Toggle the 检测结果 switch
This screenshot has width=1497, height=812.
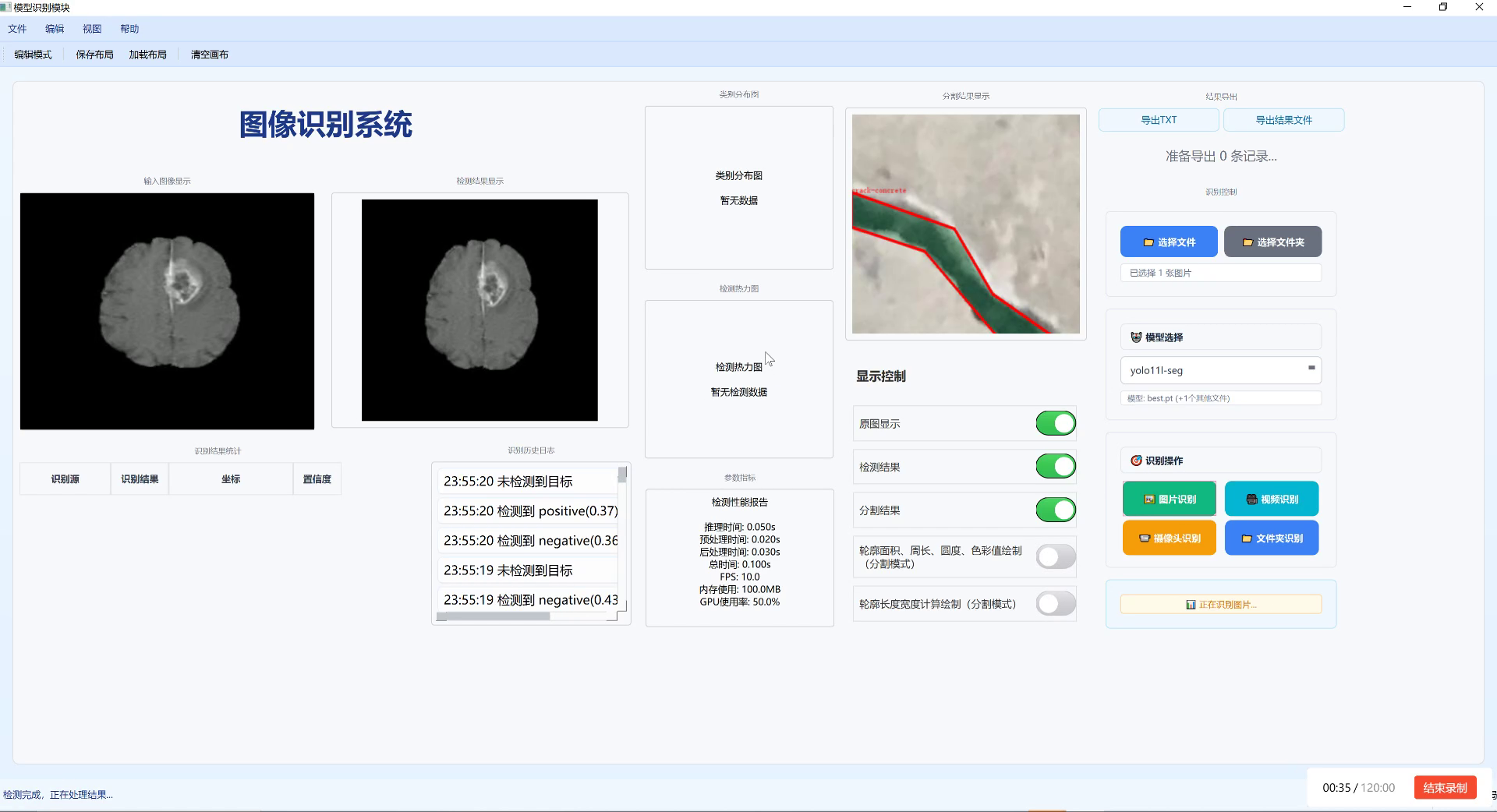(1056, 466)
